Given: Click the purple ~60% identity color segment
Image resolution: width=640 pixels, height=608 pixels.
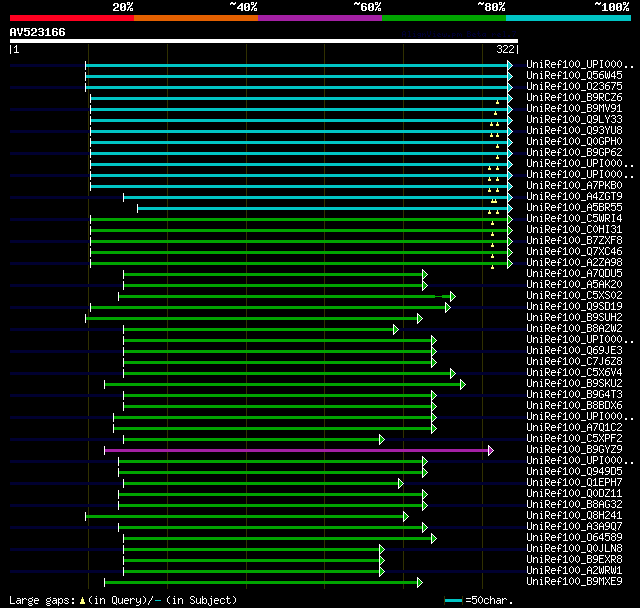Looking at the screenshot, I should 320,18.
